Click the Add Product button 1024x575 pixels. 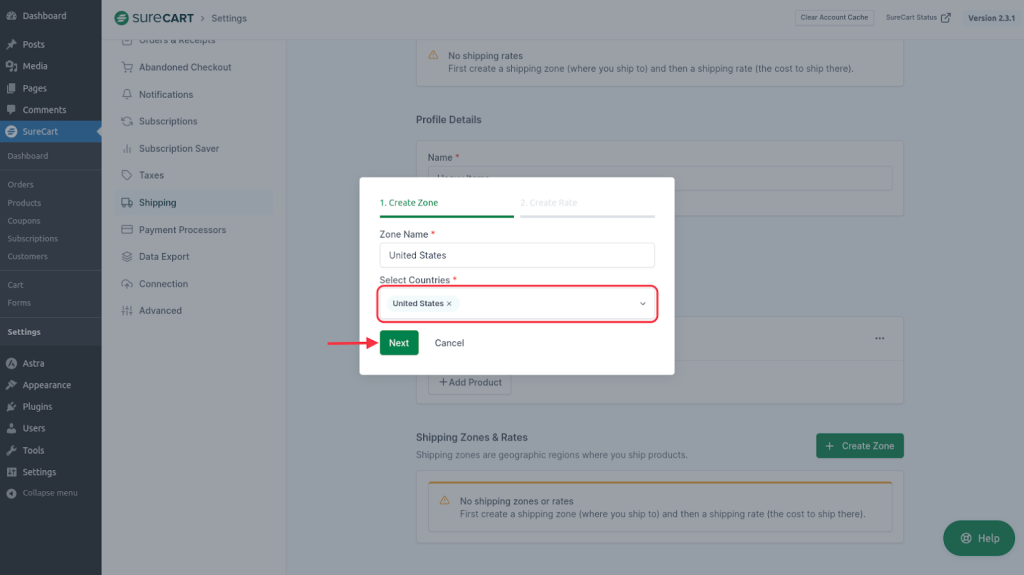470,382
